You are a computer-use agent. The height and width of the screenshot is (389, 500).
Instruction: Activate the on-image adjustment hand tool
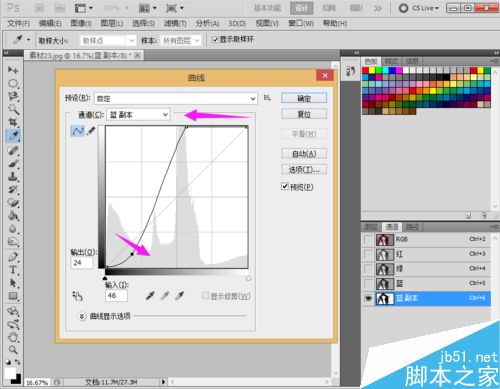(x=77, y=296)
